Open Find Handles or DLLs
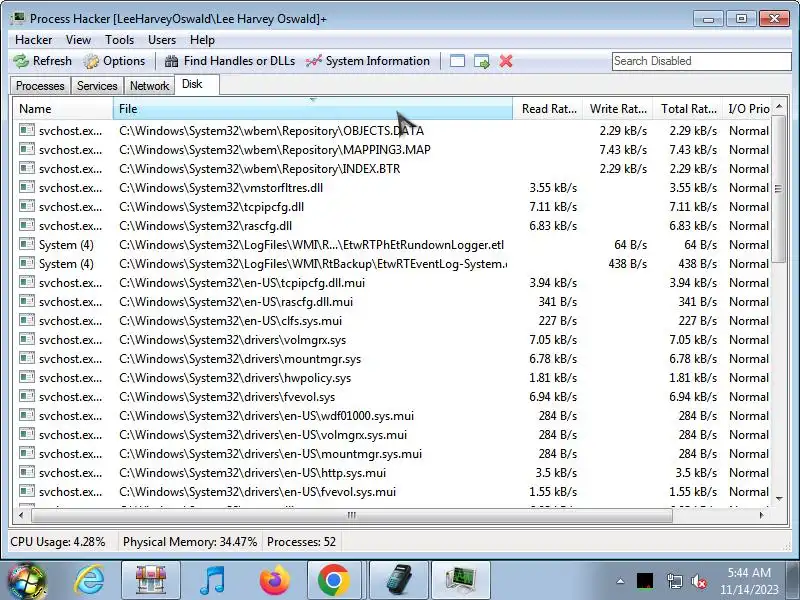The height and width of the screenshot is (600, 800). coord(230,61)
